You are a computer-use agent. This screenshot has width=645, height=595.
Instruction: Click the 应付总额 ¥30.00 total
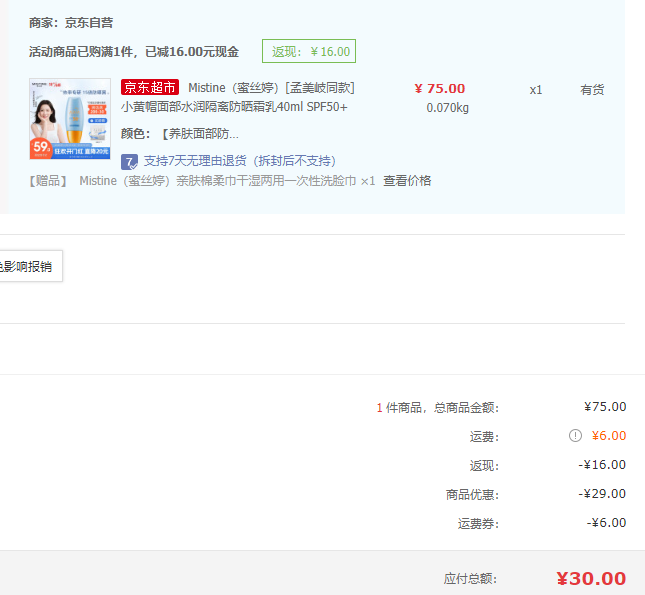click(x=591, y=579)
